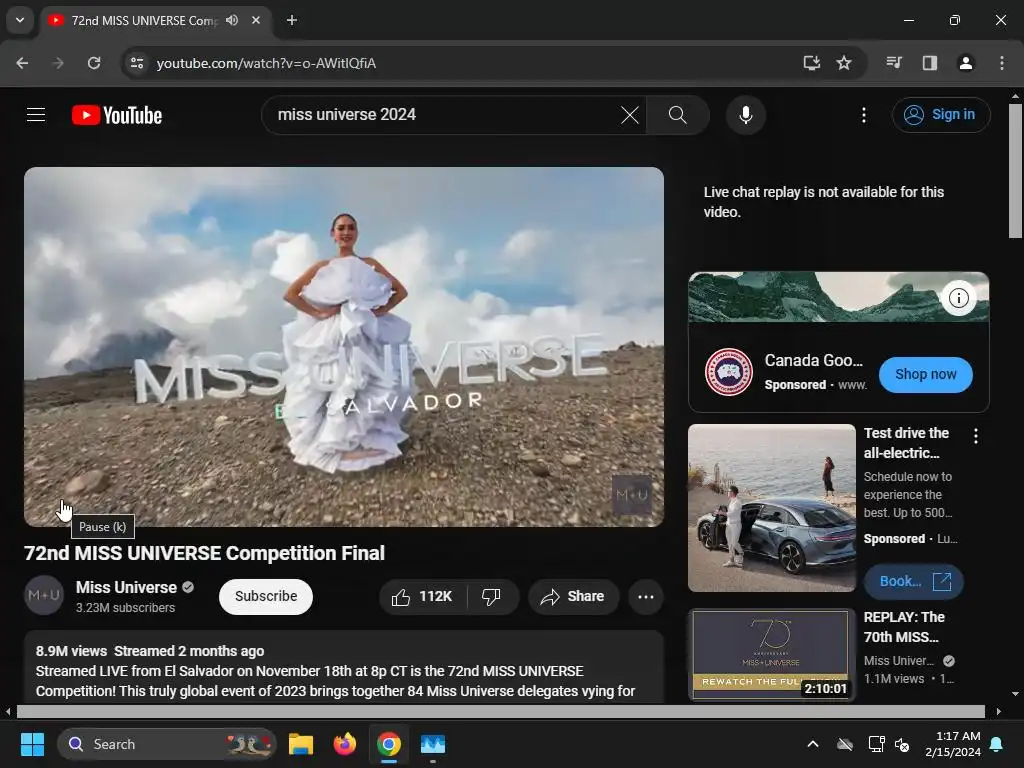
Task: Open the notification bell in taskbar
Action: [x=997, y=744]
